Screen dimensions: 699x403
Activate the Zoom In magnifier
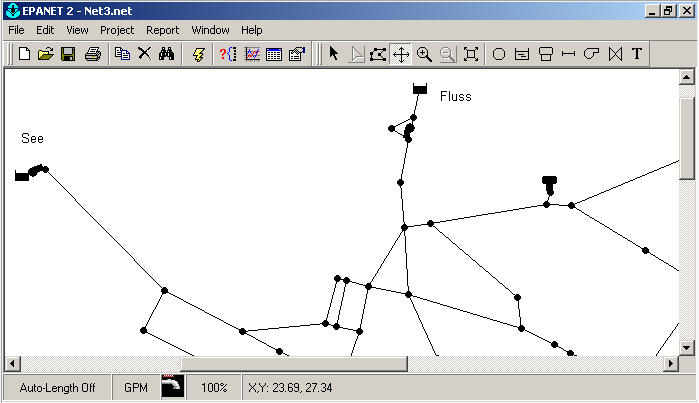pos(424,54)
